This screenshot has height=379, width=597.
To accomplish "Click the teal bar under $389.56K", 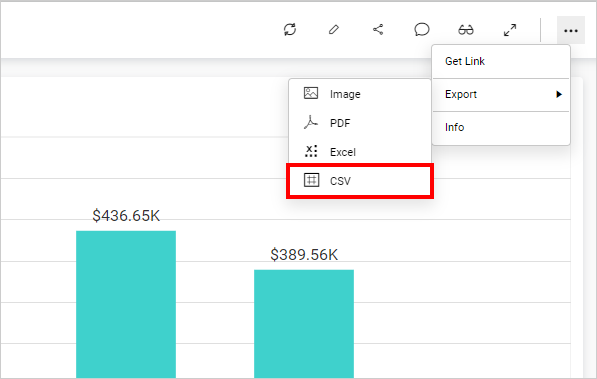I will pyautogui.click(x=304, y=324).
